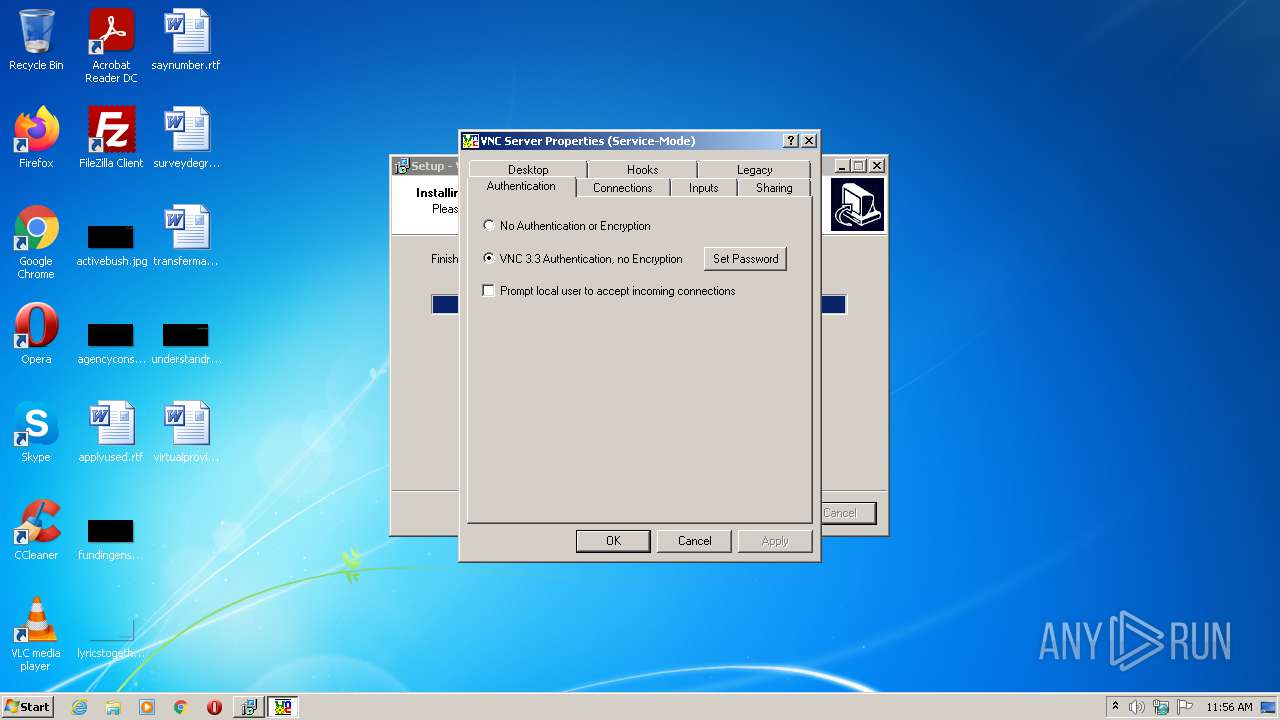Image resolution: width=1280 pixels, height=720 pixels.
Task: Open the Google Chrome desktop shortcut
Action: 36,242
